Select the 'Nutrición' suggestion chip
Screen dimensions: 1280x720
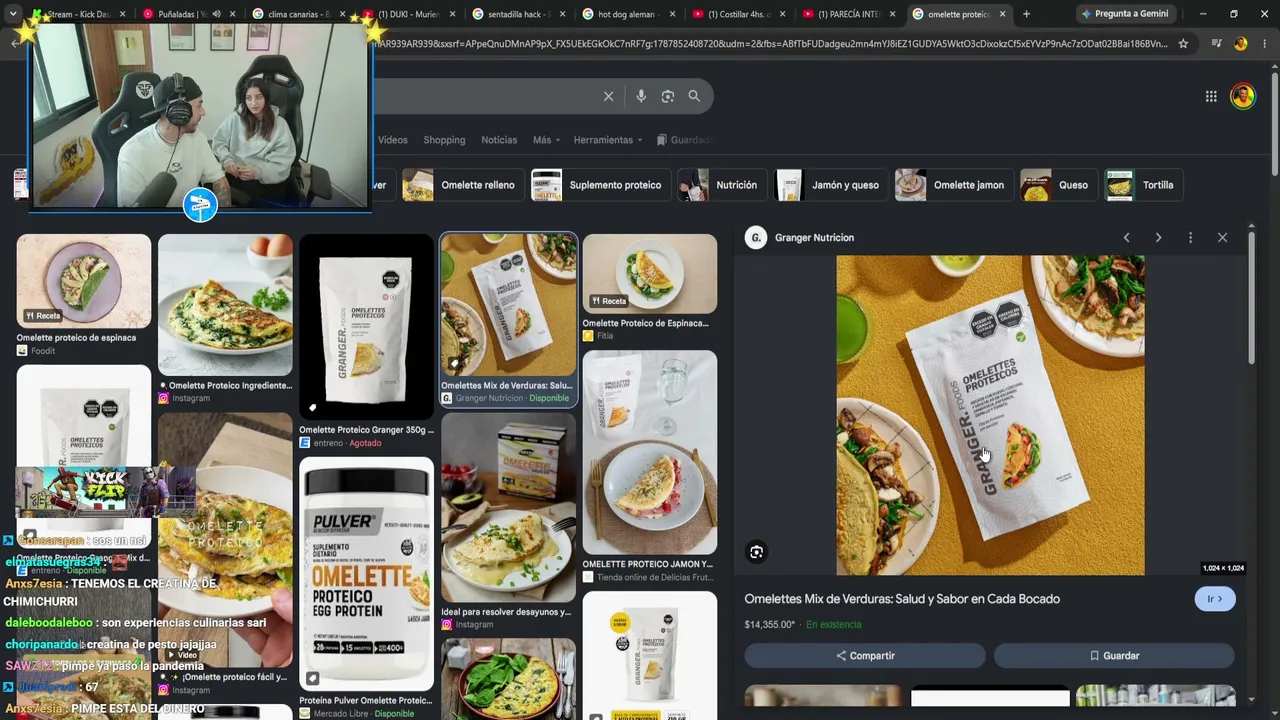pyautogui.click(x=720, y=185)
